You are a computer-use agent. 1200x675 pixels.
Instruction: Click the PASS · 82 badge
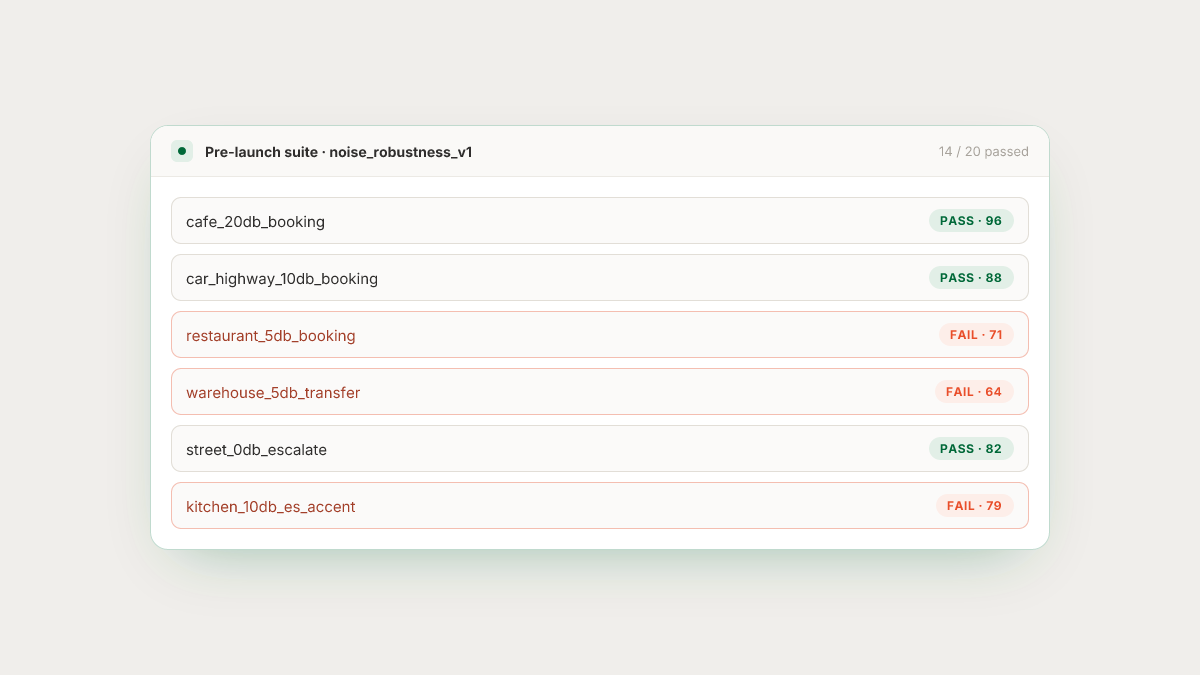point(971,449)
